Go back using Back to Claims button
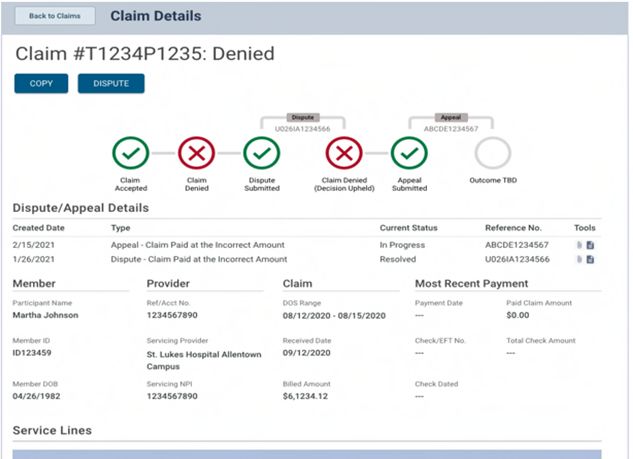Image resolution: width=633 pixels, height=459 pixels. click(x=56, y=17)
